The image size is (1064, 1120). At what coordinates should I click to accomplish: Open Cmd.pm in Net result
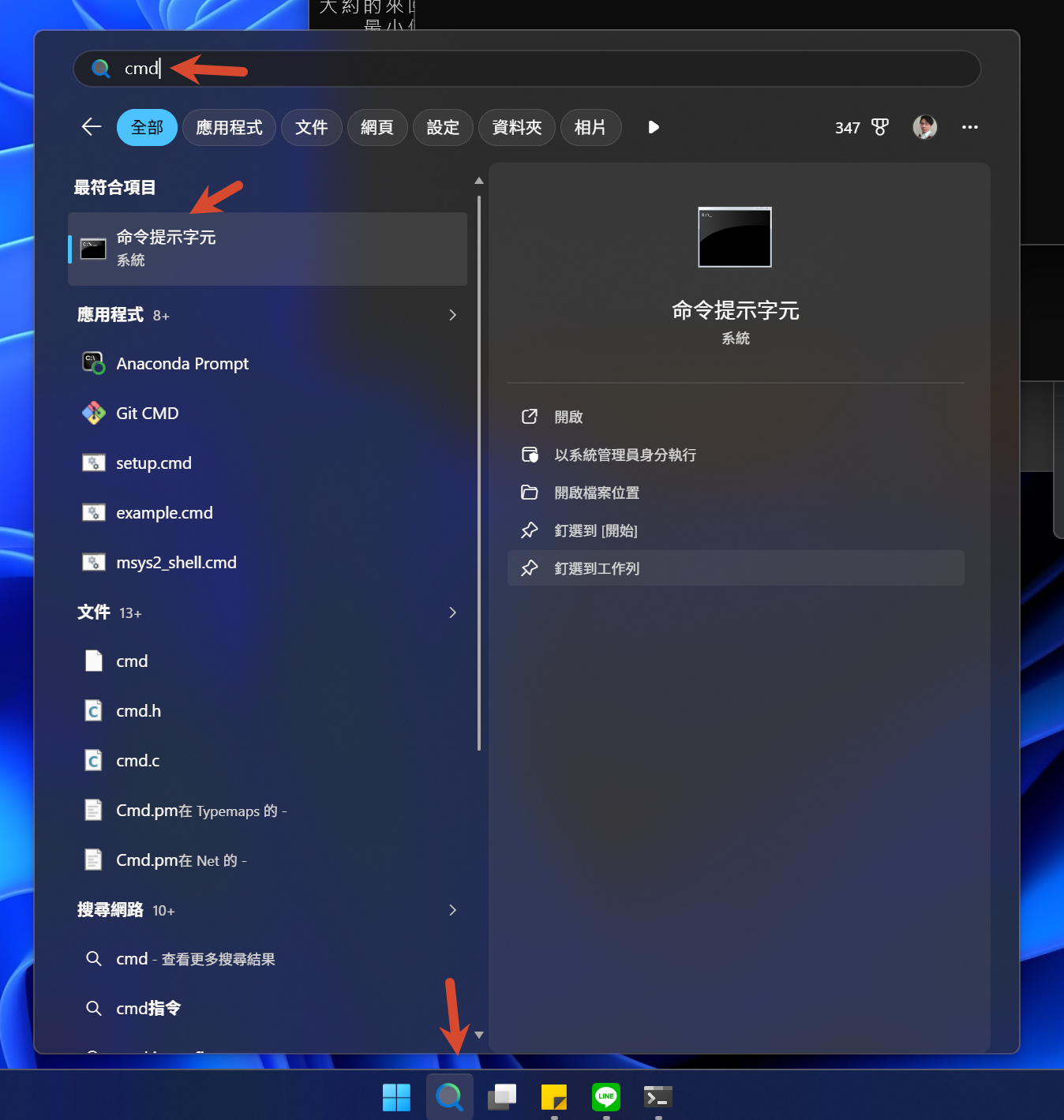click(268, 860)
